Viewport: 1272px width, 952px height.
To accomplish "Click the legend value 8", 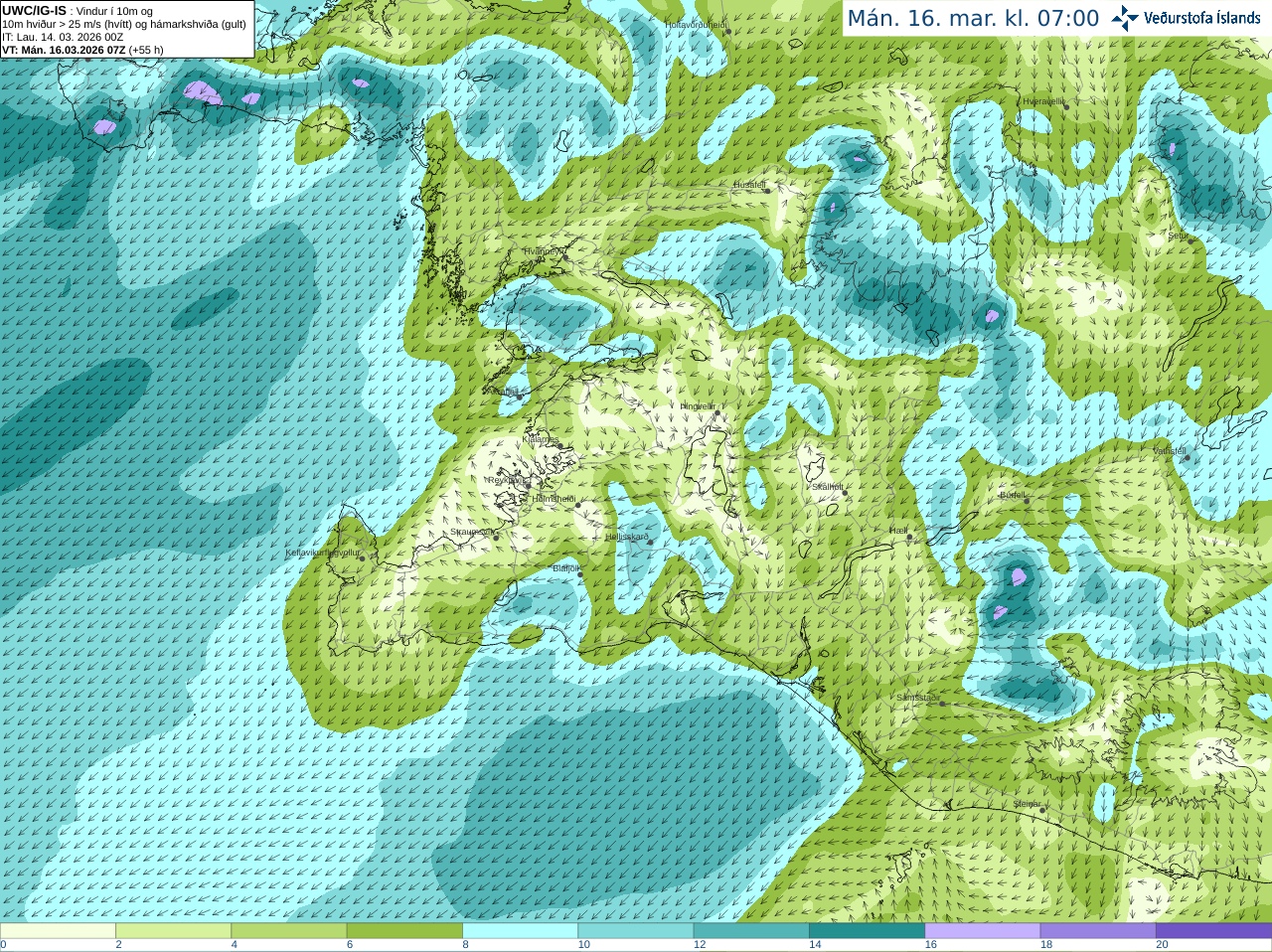I will [465, 945].
